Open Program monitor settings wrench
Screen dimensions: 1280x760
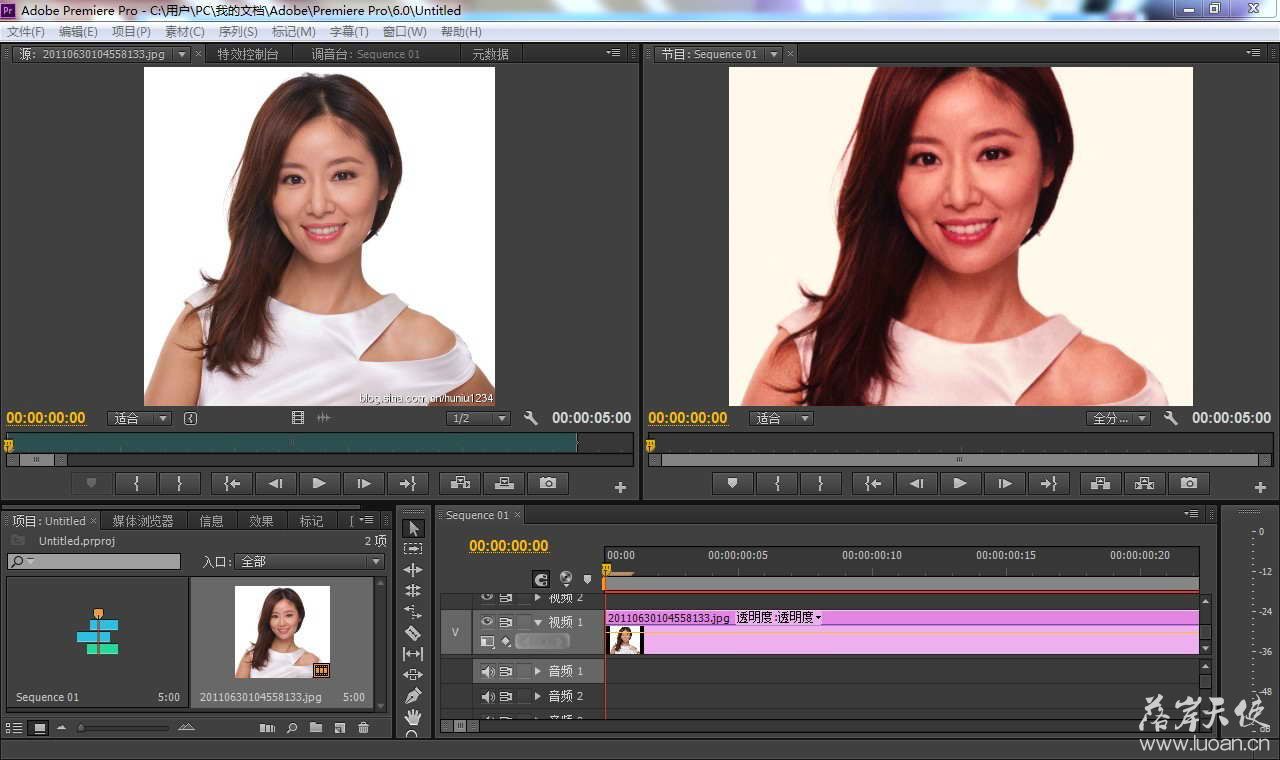click(1171, 418)
